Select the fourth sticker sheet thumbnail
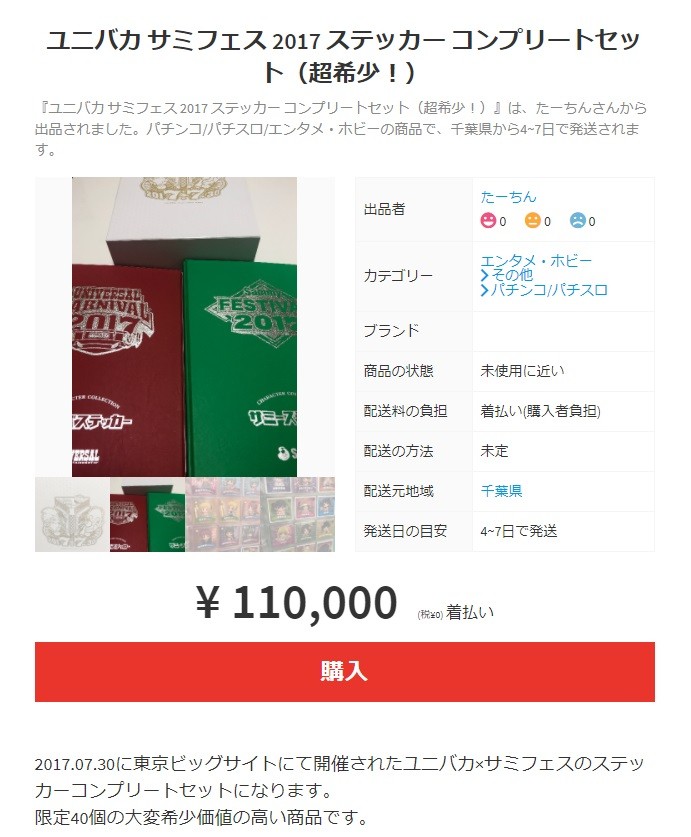Screen dimensions: 691x837 [297, 515]
